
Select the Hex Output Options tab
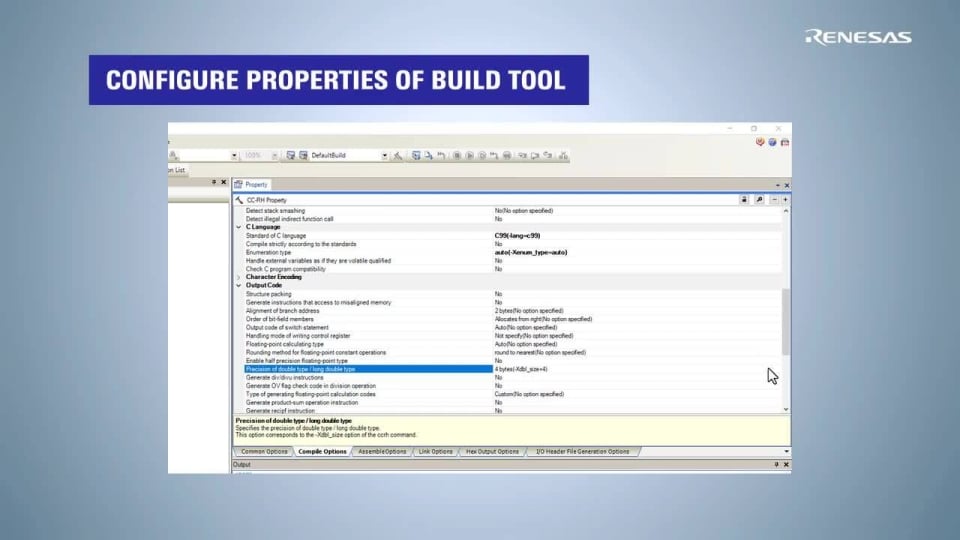pyautogui.click(x=492, y=452)
